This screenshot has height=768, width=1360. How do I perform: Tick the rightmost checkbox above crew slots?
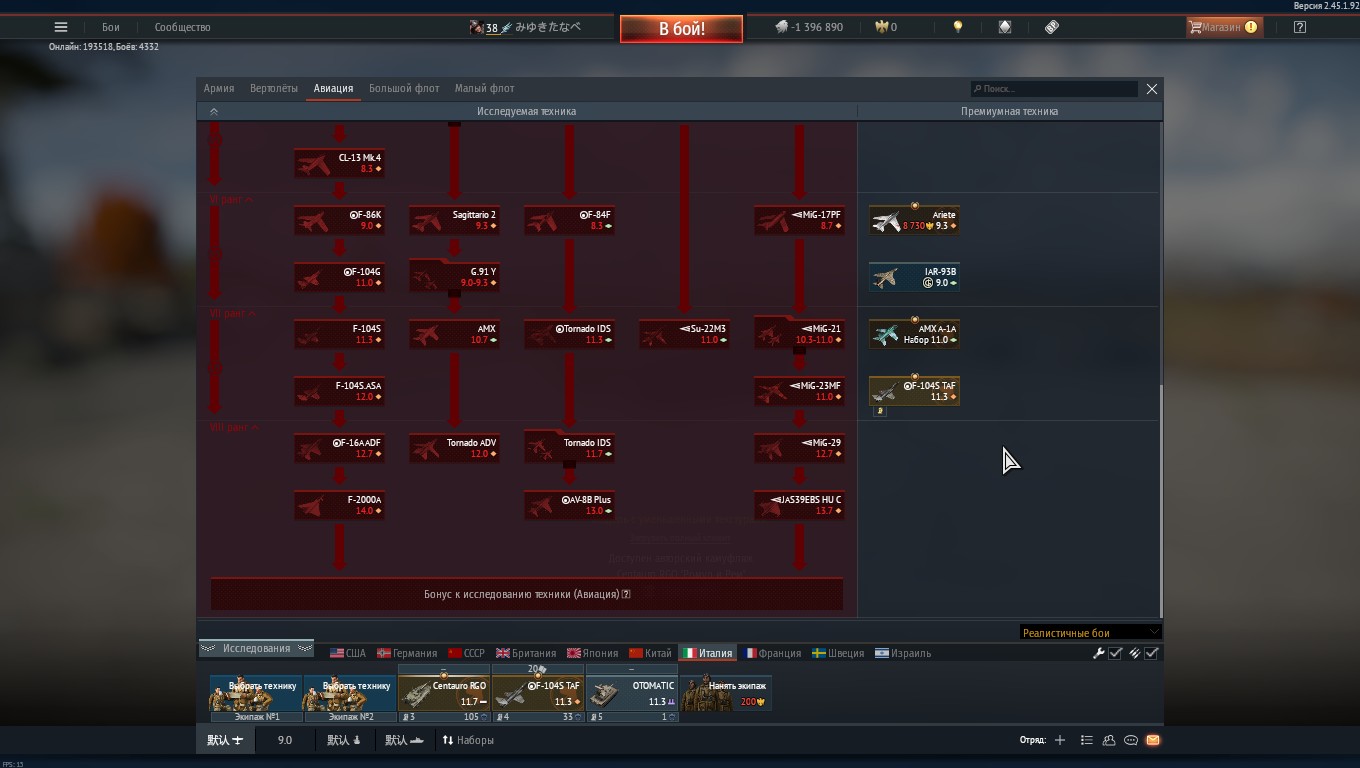tap(1152, 653)
